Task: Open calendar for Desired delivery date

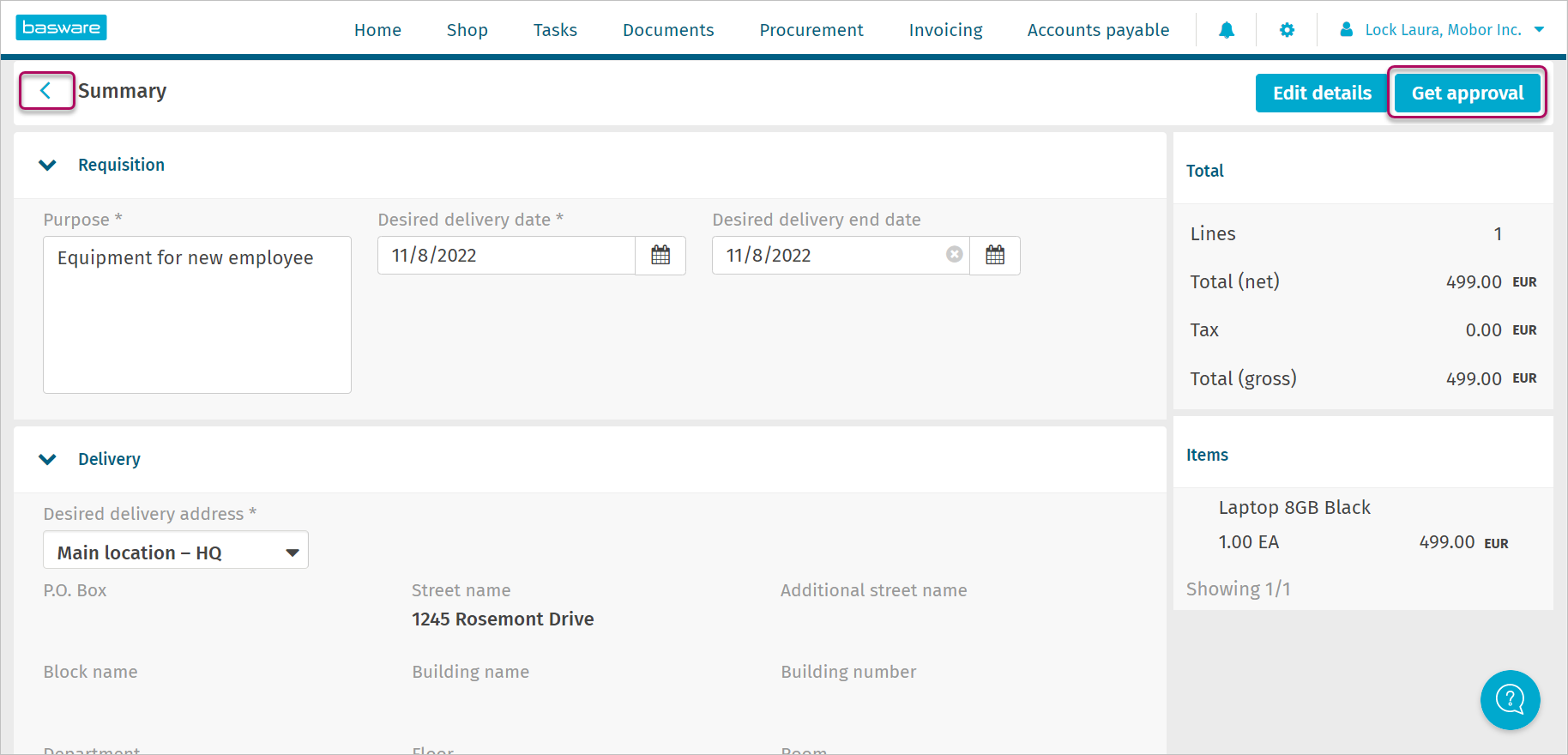Action: pos(660,255)
